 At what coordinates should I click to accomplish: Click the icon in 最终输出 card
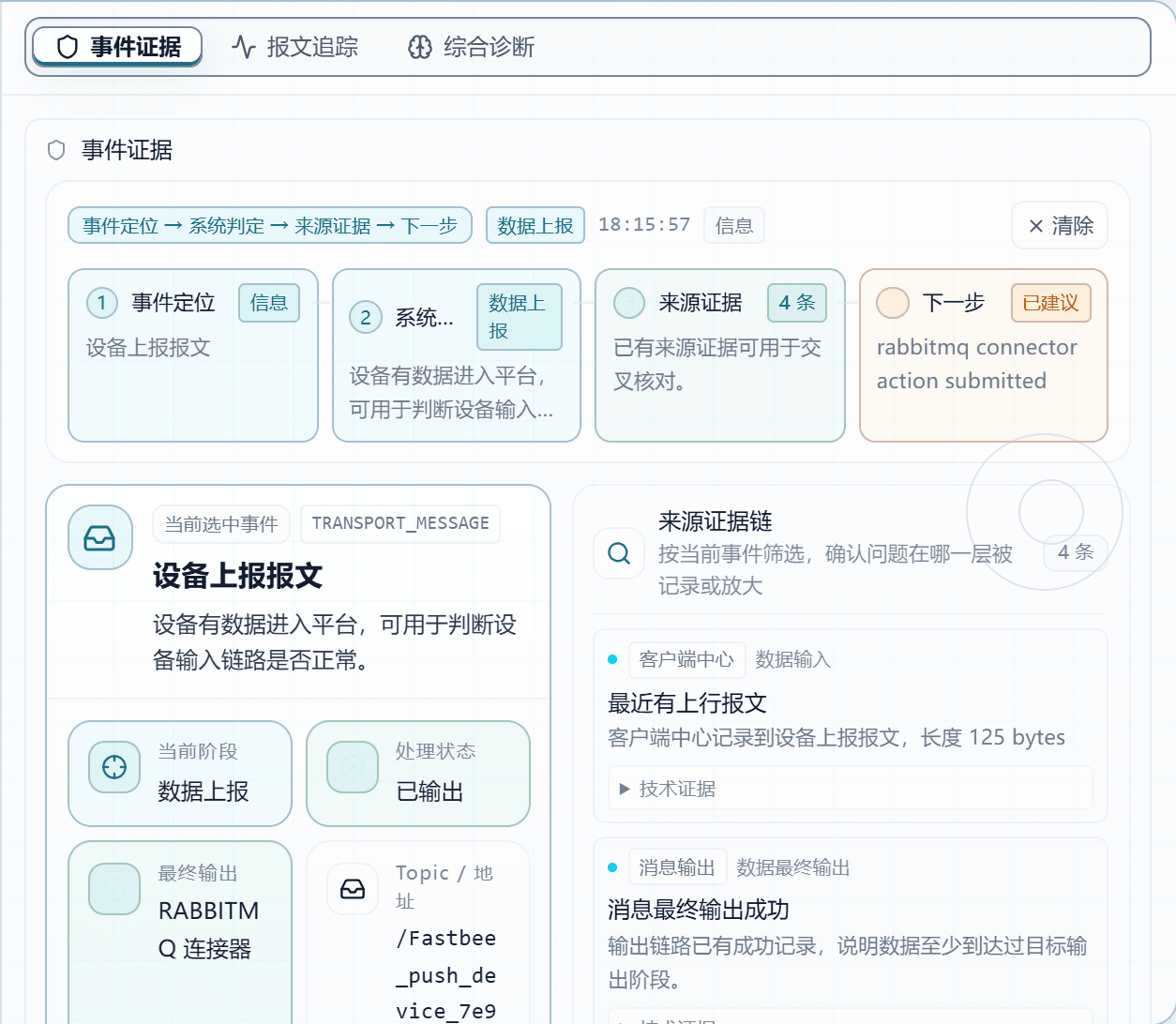[114, 889]
